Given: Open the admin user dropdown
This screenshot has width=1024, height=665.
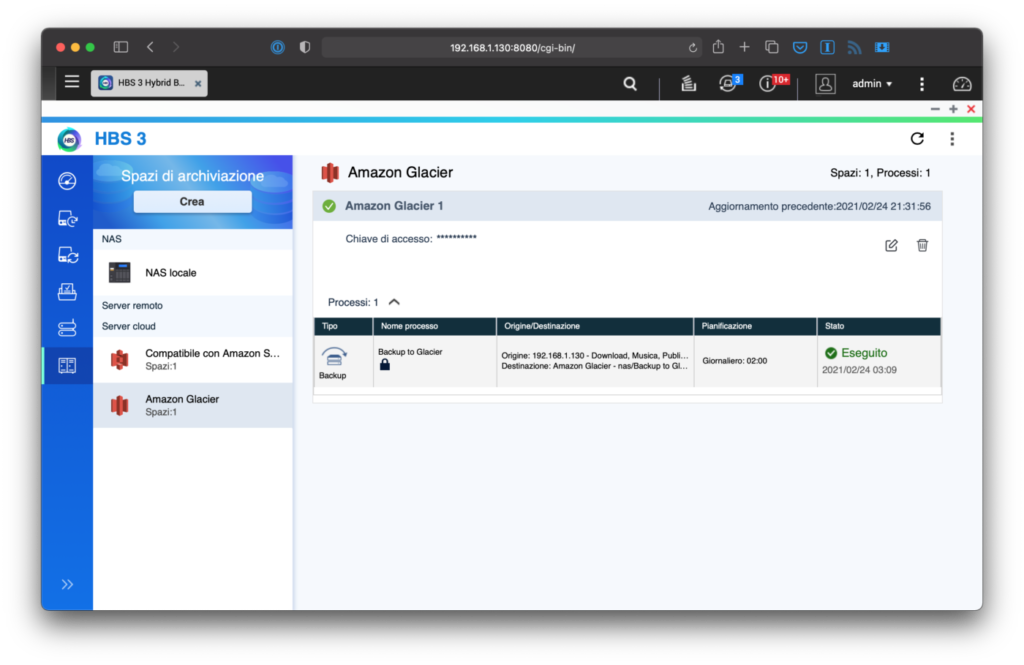Looking at the screenshot, I should pos(871,84).
